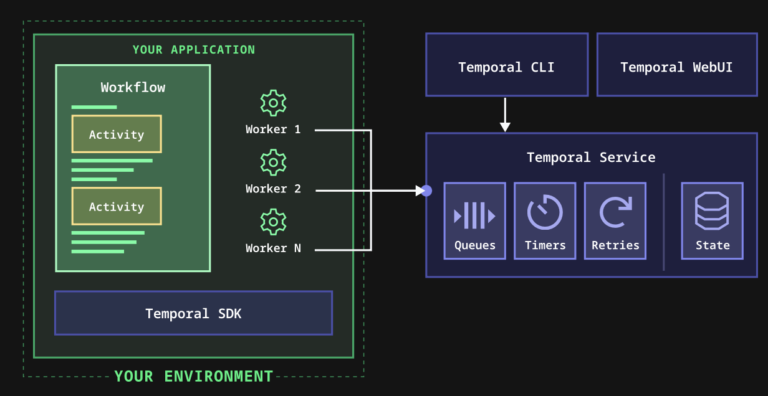Click the YOUR ENVIRONMENT label

(193, 376)
